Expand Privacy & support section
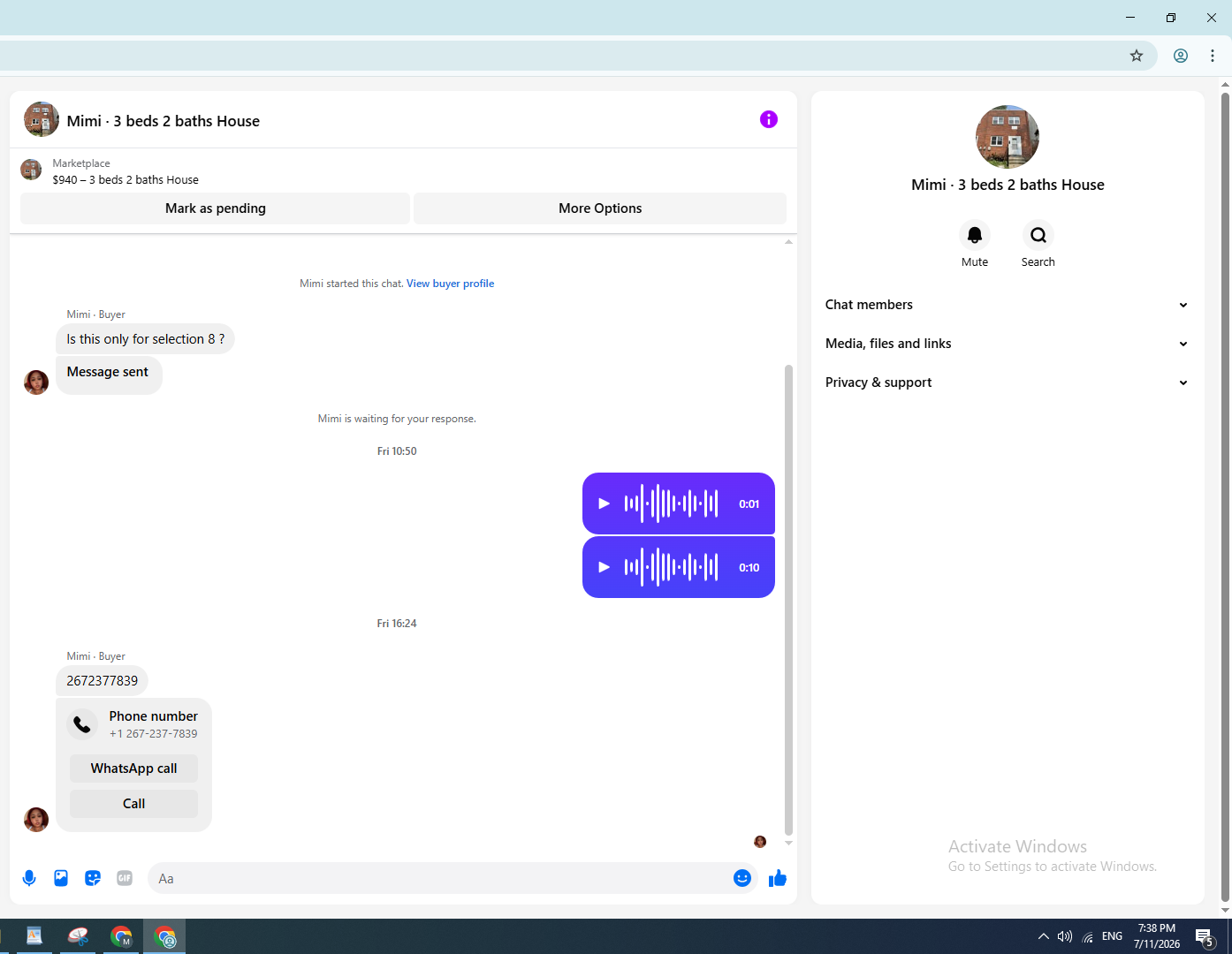This screenshot has width=1232, height=954. pos(1008,382)
